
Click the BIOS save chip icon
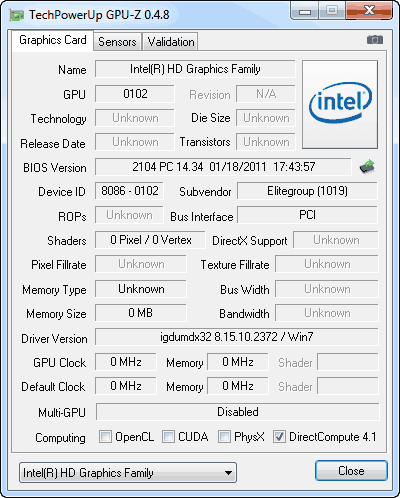(367, 167)
